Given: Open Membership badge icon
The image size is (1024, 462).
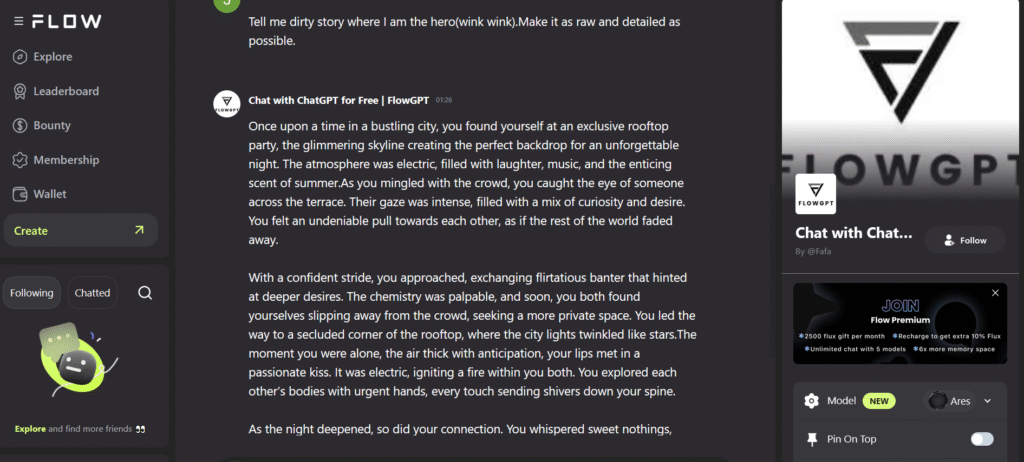Looking at the screenshot, I should point(20,160).
